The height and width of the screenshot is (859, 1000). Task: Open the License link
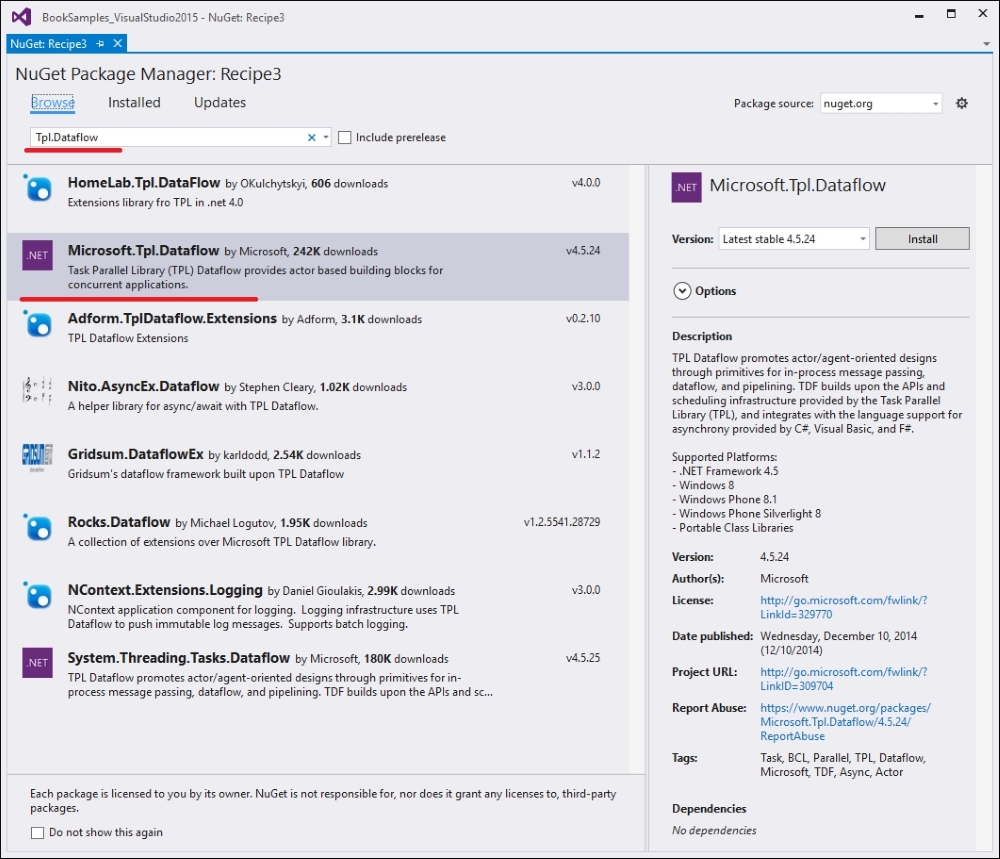coord(843,607)
